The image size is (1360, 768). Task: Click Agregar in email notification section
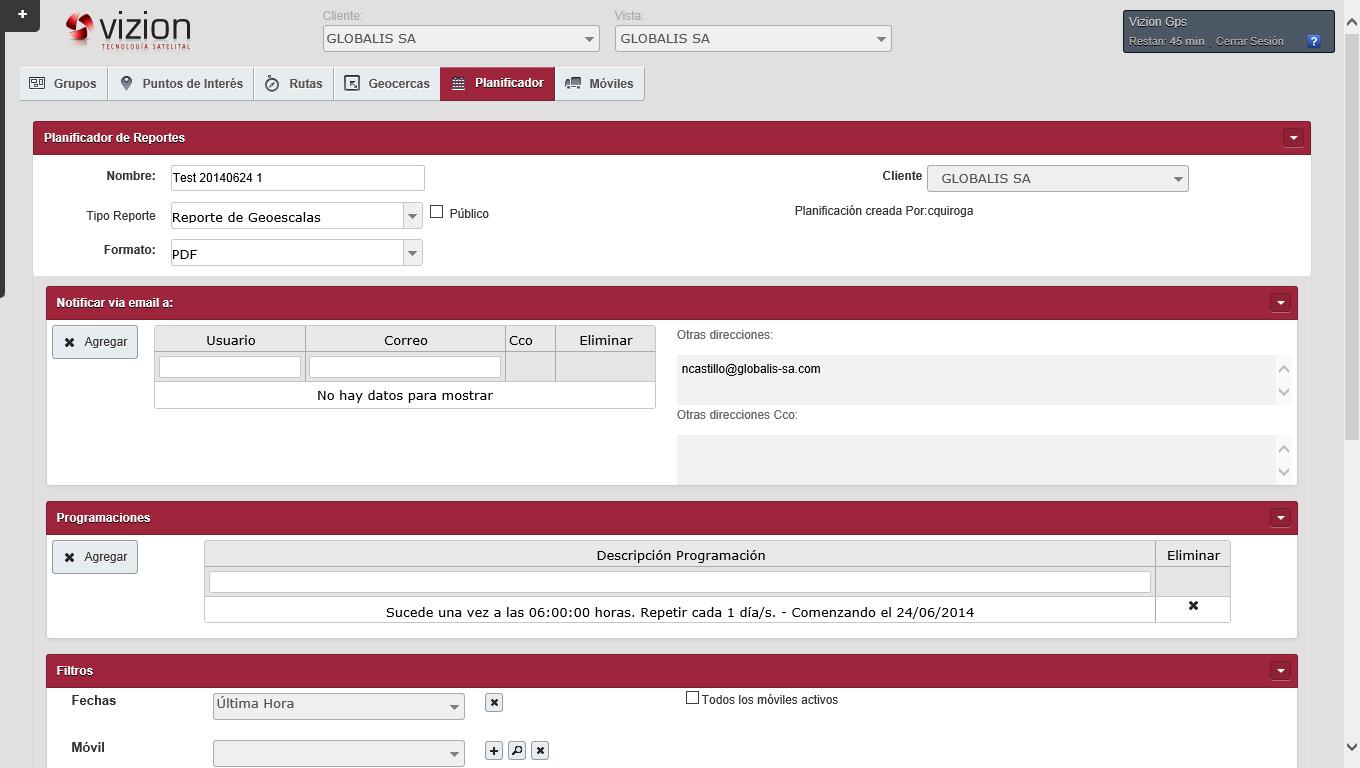tap(95, 342)
